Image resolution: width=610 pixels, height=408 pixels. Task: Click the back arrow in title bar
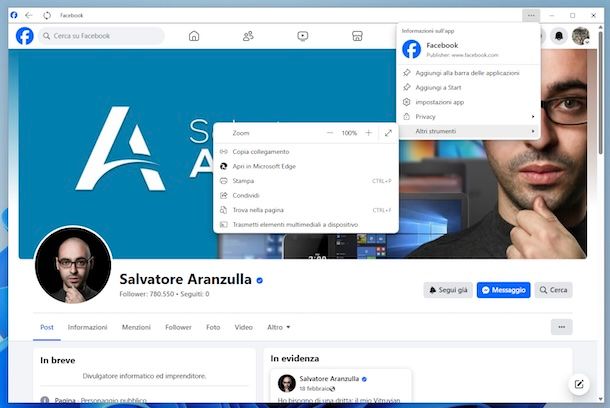coord(29,15)
